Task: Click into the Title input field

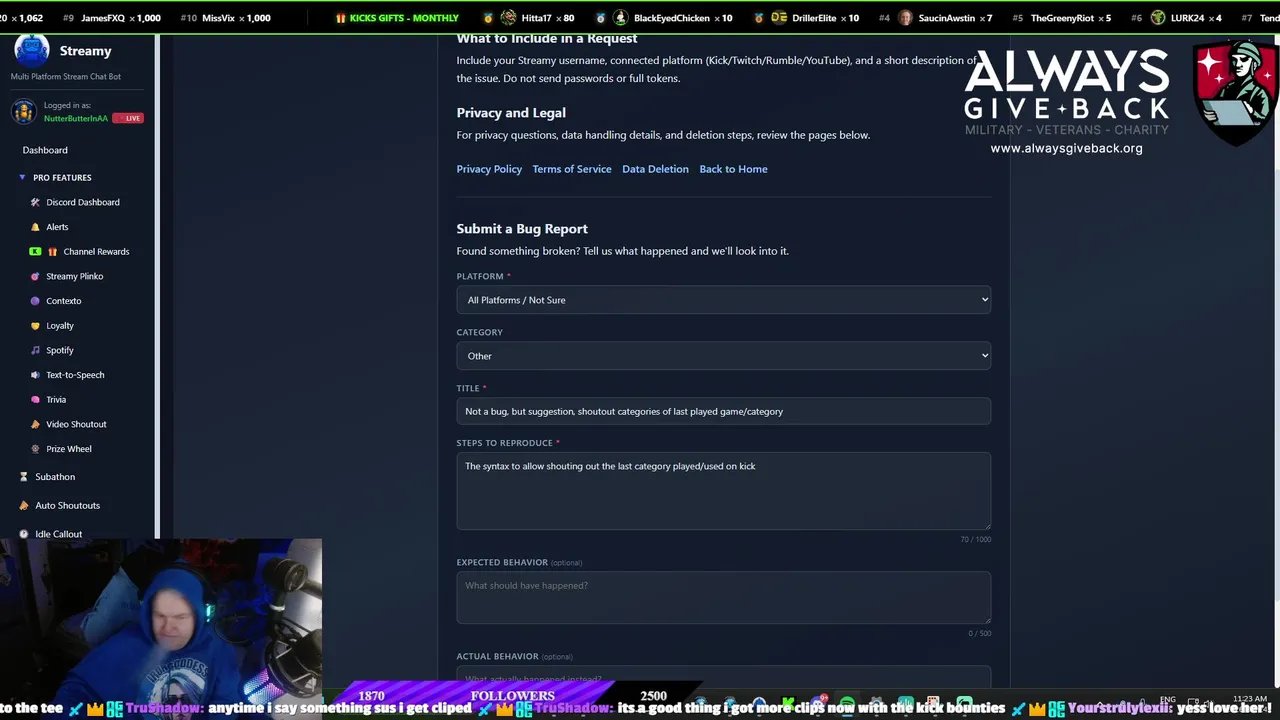Action: click(723, 411)
